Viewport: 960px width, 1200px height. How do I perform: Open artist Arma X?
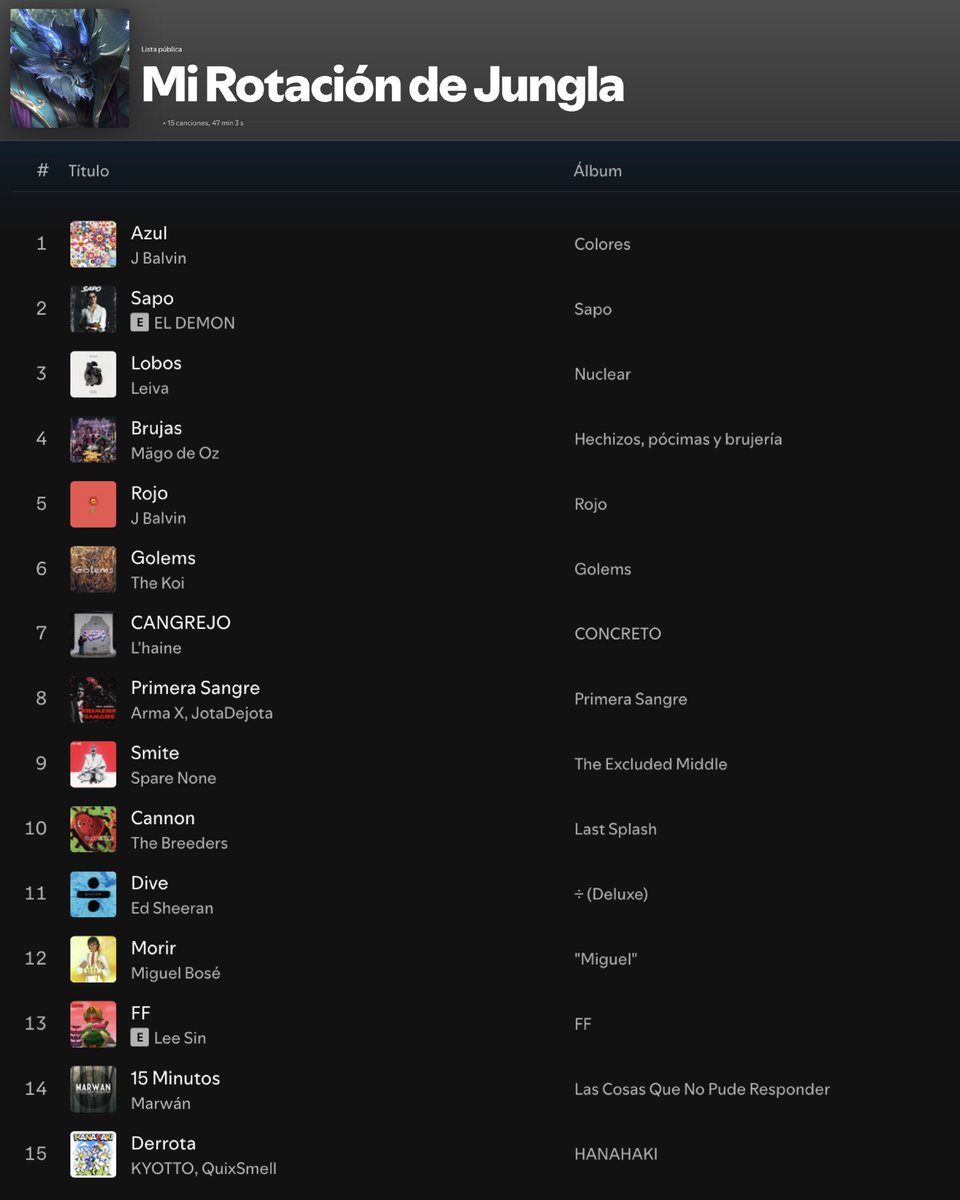click(x=156, y=713)
